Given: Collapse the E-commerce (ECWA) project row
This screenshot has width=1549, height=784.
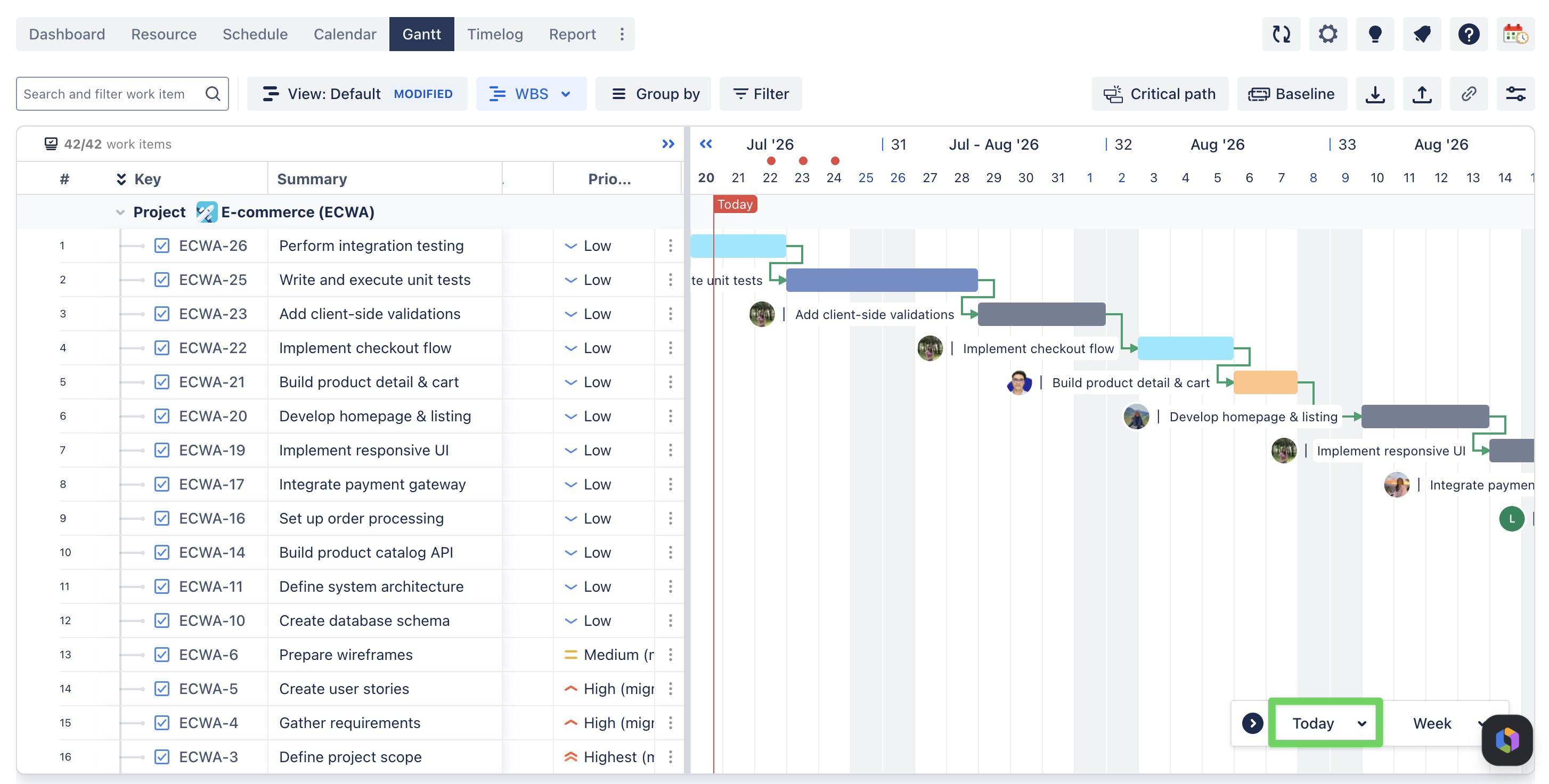Looking at the screenshot, I should coord(120,212).
